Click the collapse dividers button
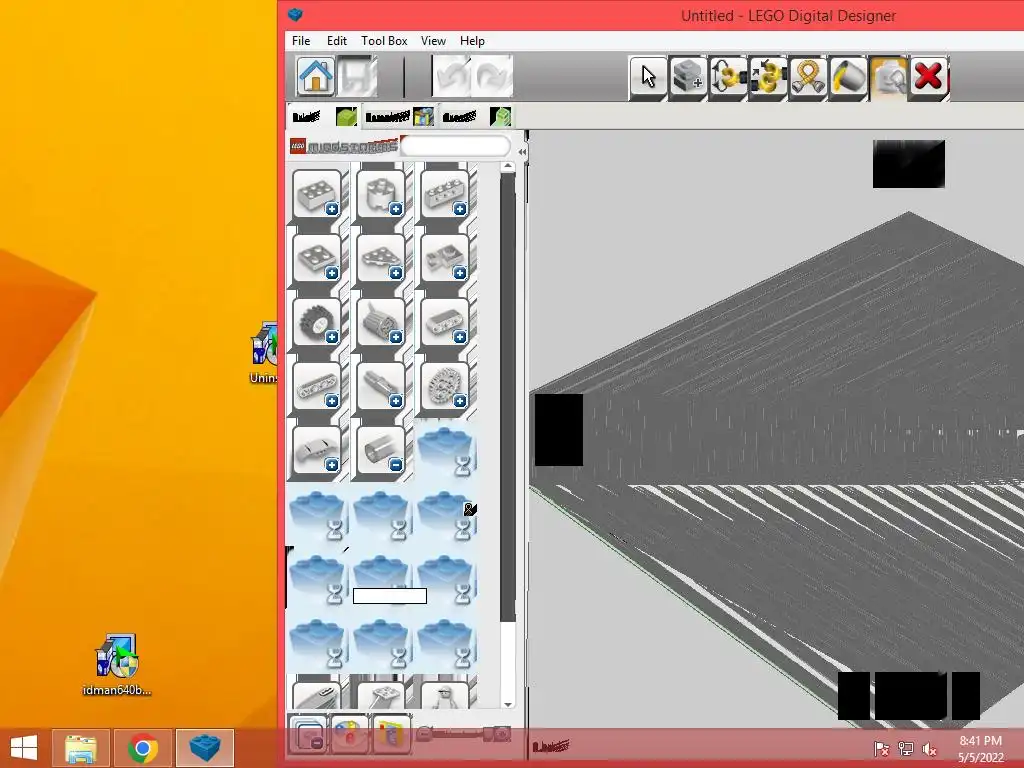 pos(308,735)
